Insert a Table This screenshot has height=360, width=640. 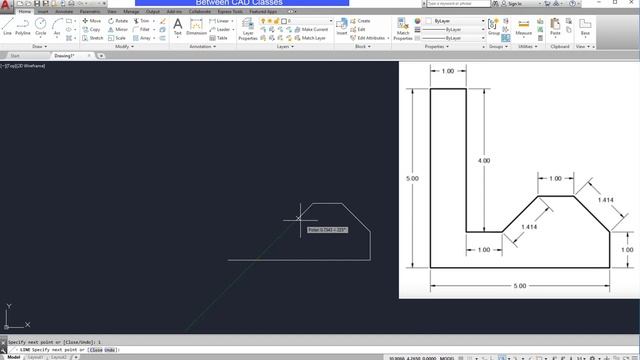coord(218,38)
